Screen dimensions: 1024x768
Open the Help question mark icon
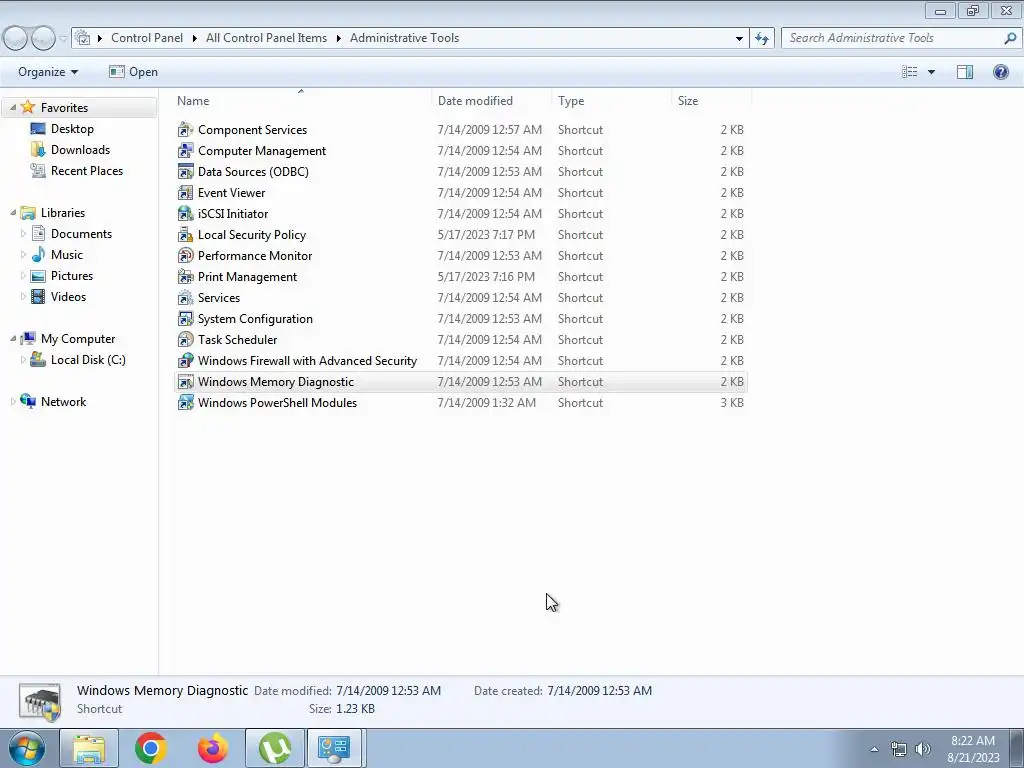pyautogui.click(x=1000, y=72)
